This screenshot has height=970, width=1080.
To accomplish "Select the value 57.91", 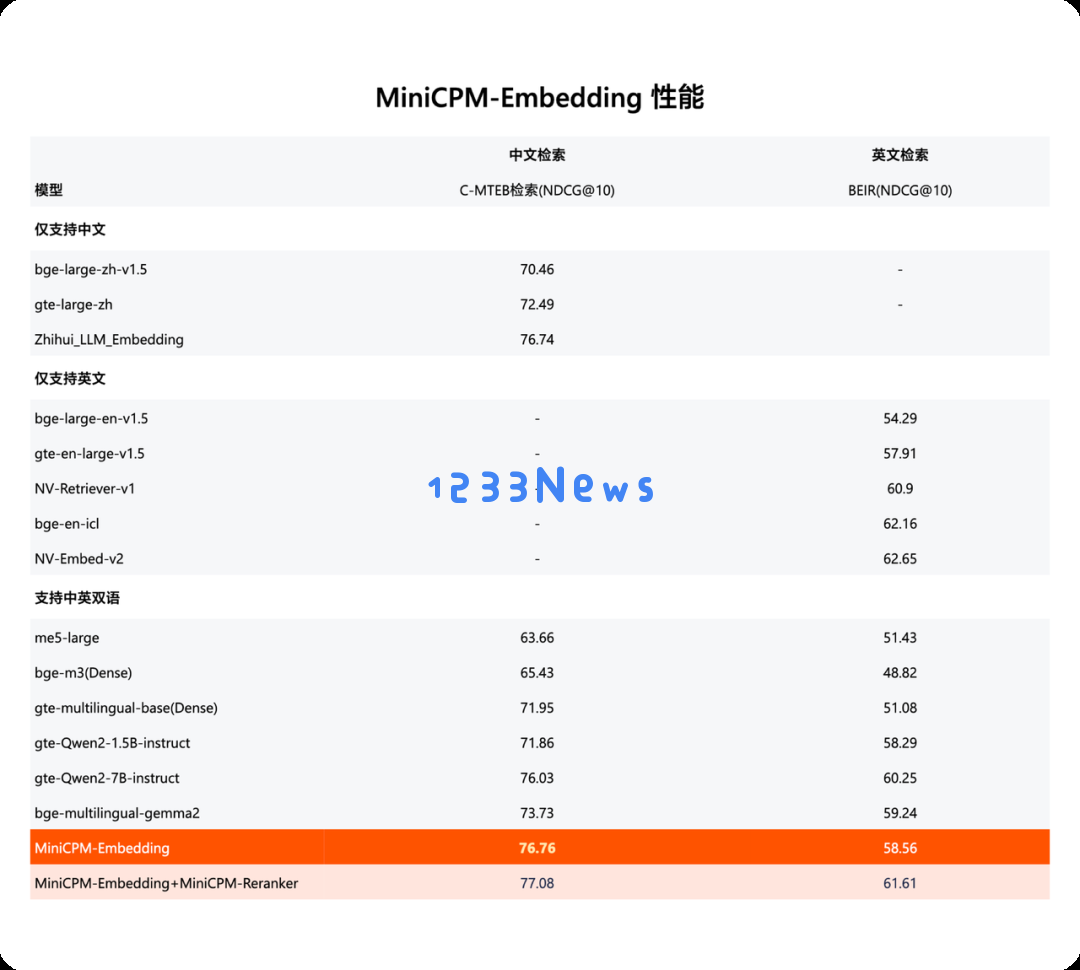I will pyautogui.click(x=900, y=453).
